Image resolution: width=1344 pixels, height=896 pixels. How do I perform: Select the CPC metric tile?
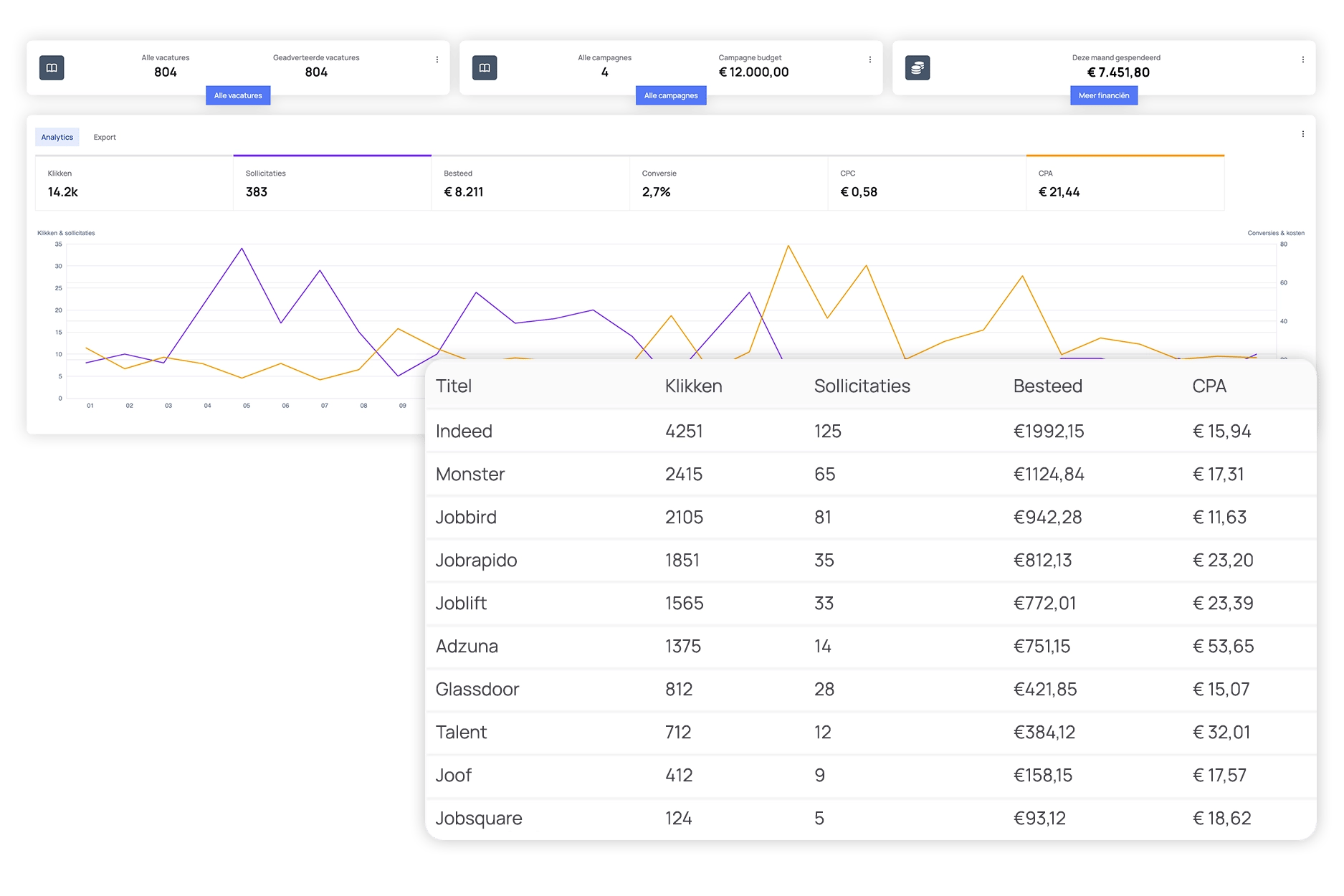927,184
